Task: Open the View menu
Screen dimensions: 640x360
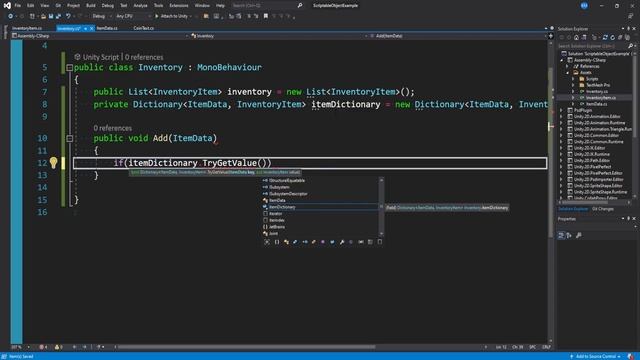Action: [44, 6]
